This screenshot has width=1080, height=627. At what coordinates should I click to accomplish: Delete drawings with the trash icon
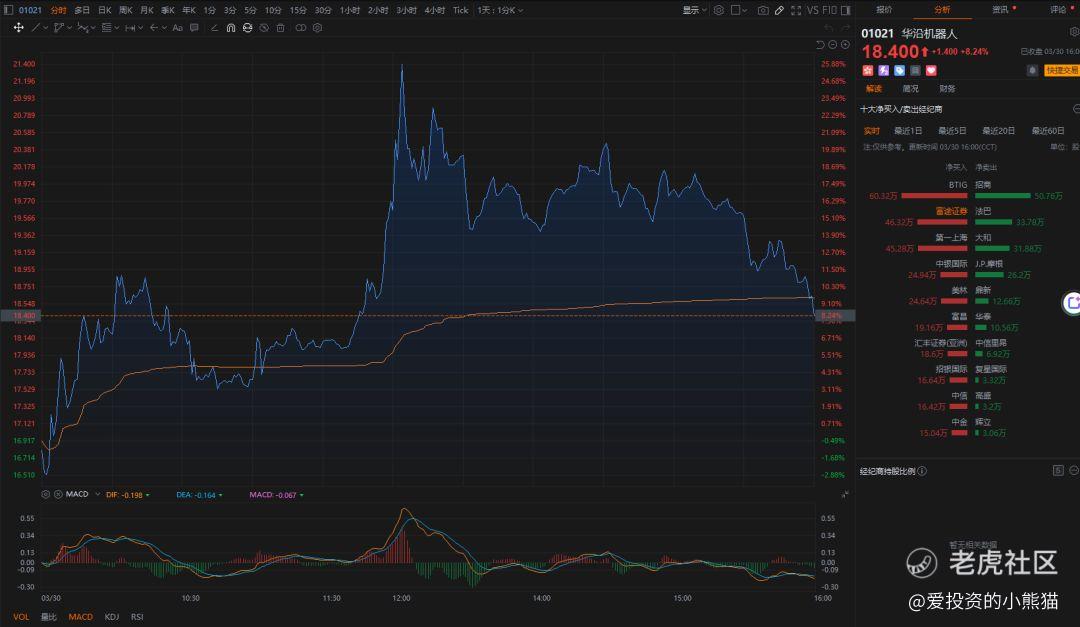[x=280, y=28]
